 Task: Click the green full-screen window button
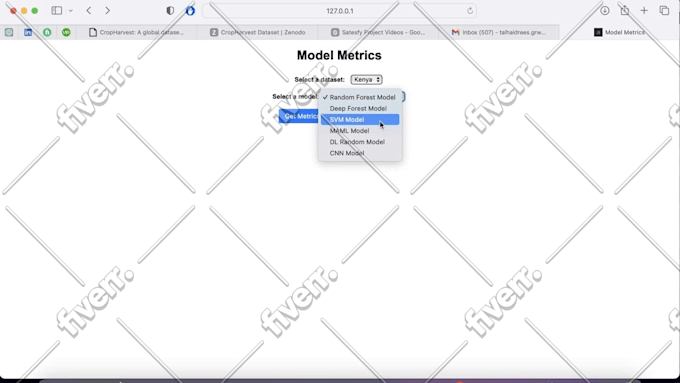click(35, 11)
